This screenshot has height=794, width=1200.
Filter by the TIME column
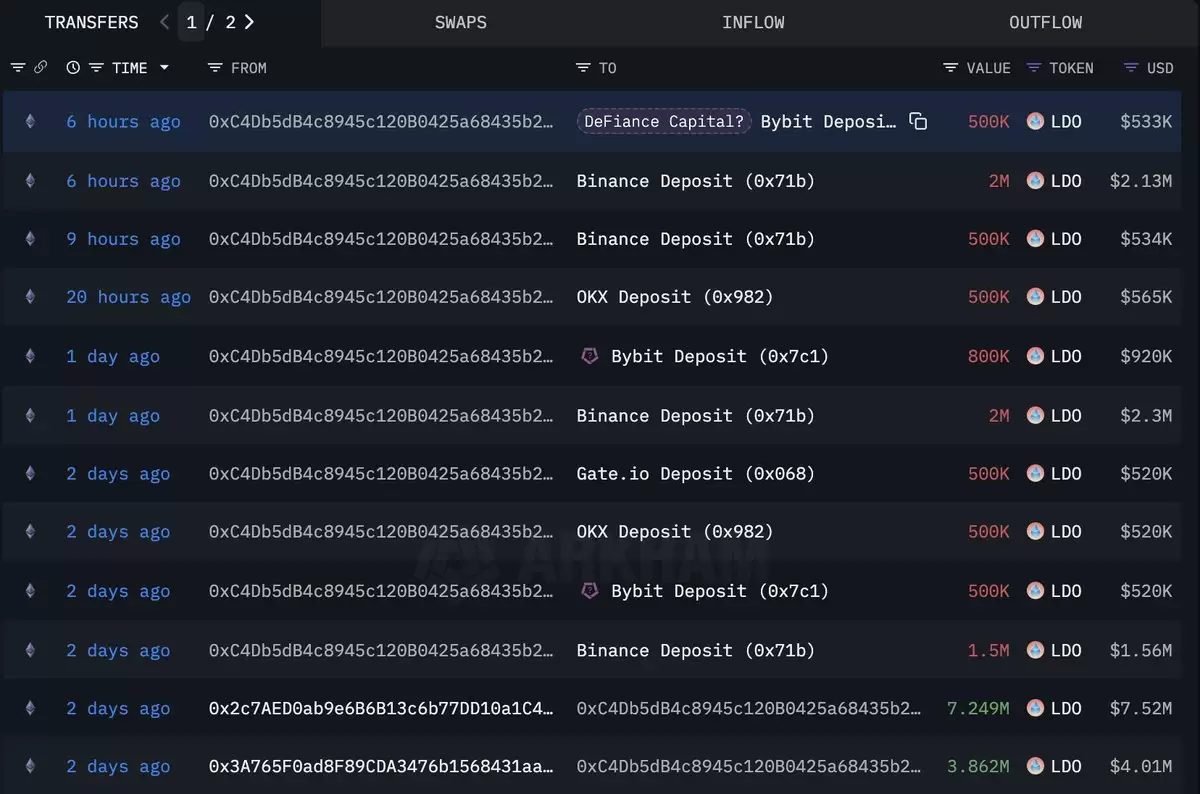[x=96, y=68]
